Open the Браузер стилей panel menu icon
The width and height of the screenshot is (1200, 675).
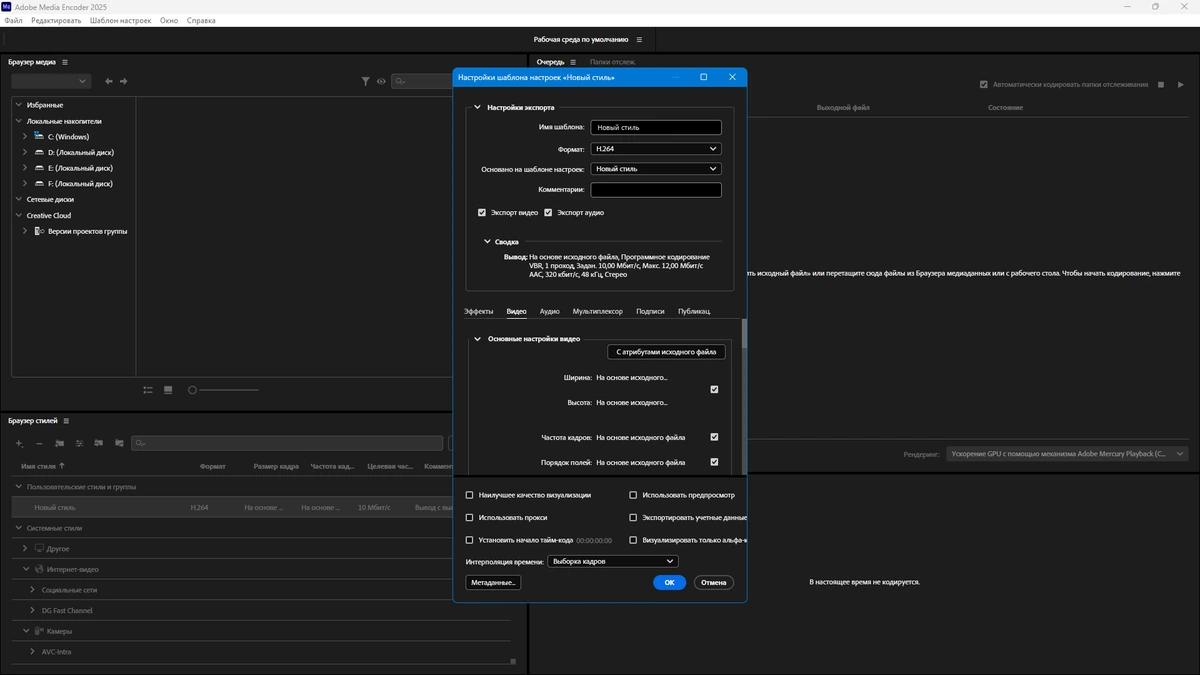point(66,421)
